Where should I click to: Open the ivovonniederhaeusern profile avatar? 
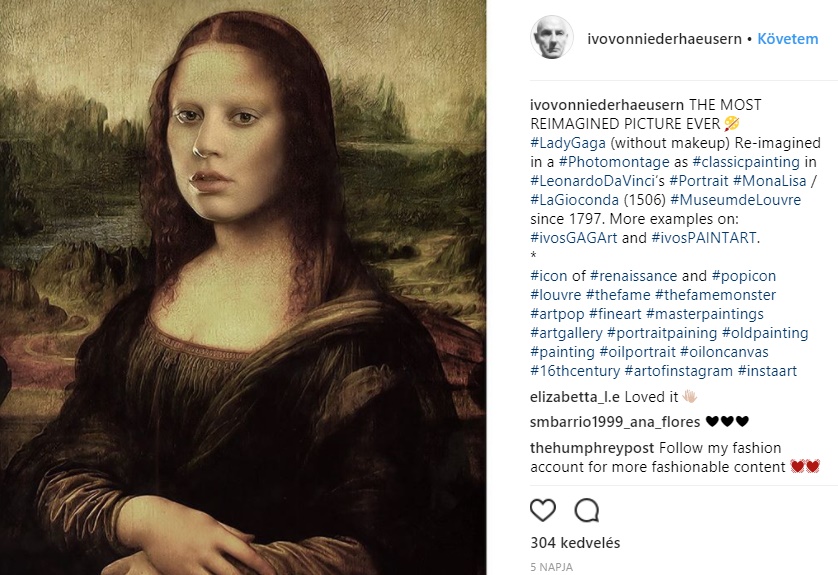click(551, 38)
